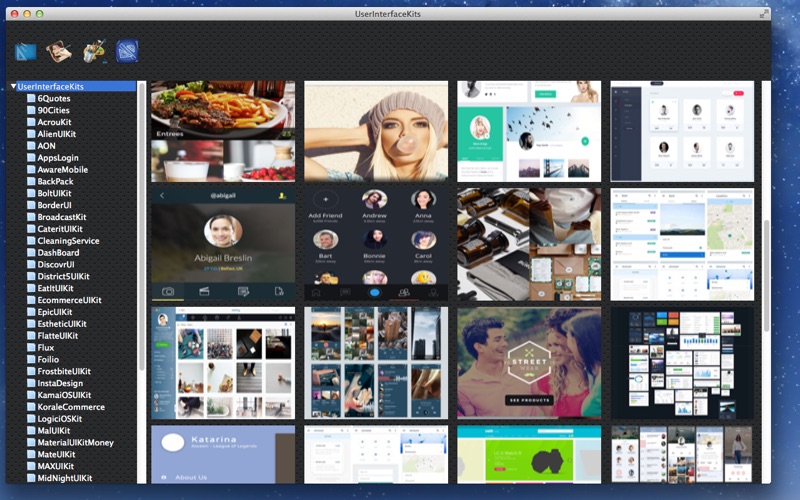Screen dimensions: 800x500
Task: Select the KoraleCommerce folder
Action: coord(70,407)
